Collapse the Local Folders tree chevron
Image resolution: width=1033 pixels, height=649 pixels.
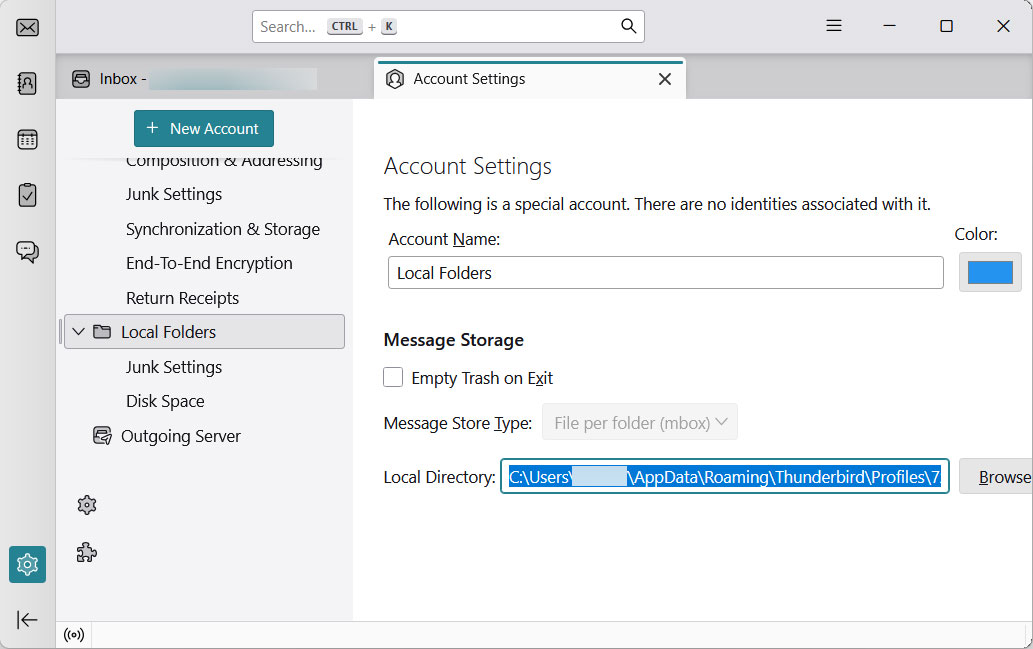79,332
